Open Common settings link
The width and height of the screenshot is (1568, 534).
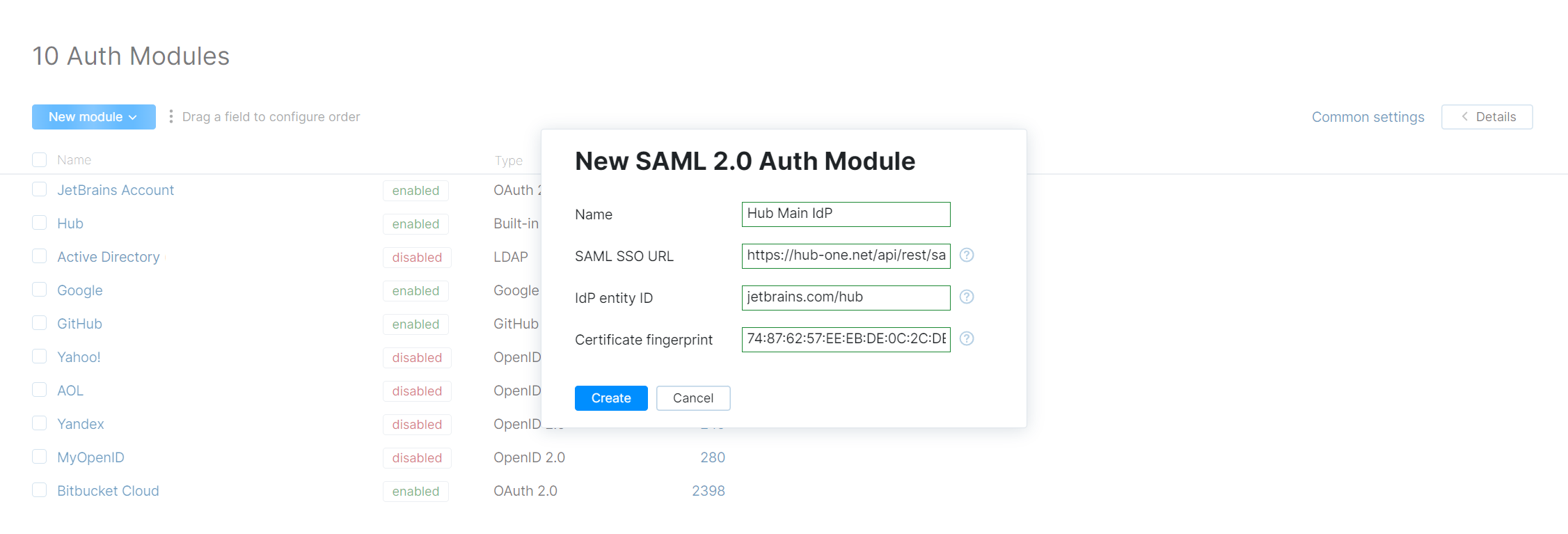click(1368, 117)
